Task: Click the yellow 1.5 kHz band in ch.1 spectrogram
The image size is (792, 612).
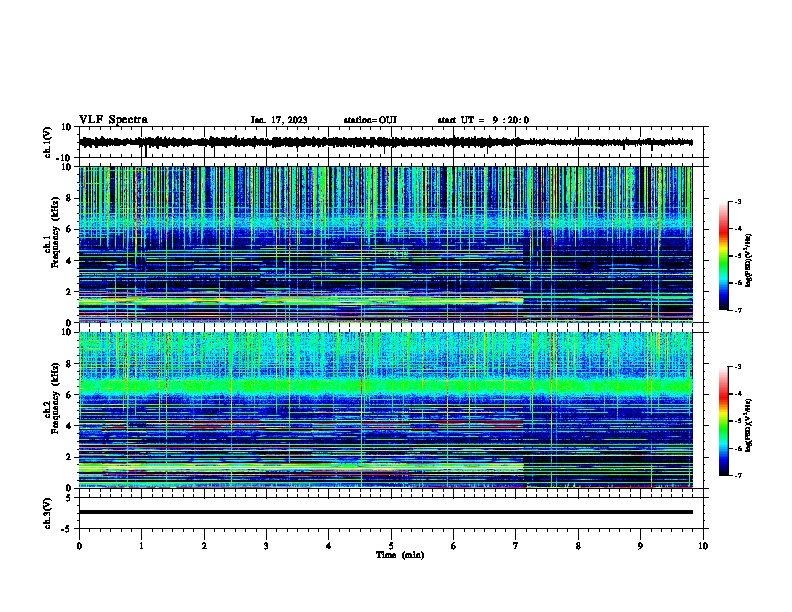Action: tap(301, 300)
